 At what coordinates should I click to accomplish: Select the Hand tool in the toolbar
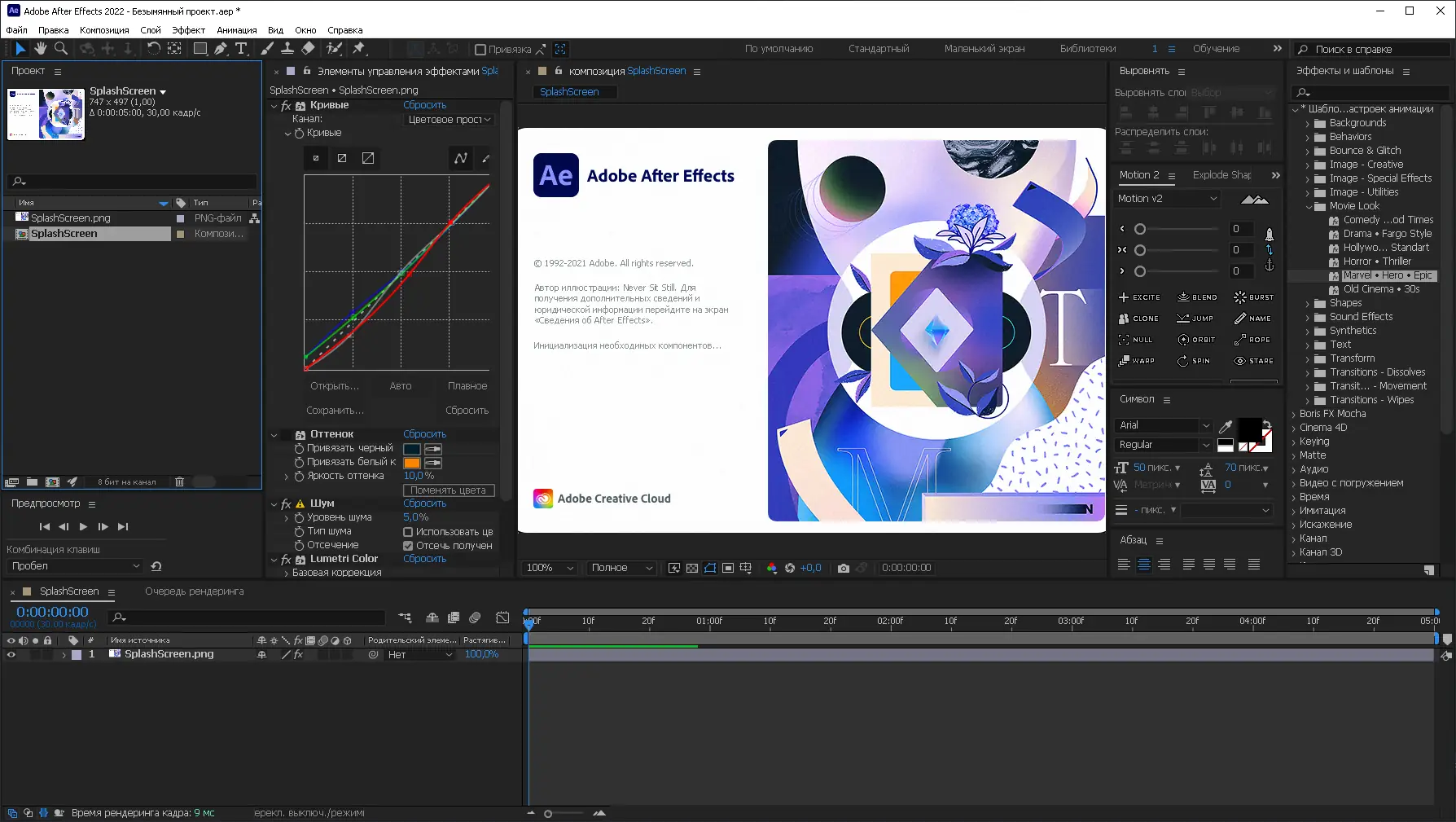tap(40, 49)
